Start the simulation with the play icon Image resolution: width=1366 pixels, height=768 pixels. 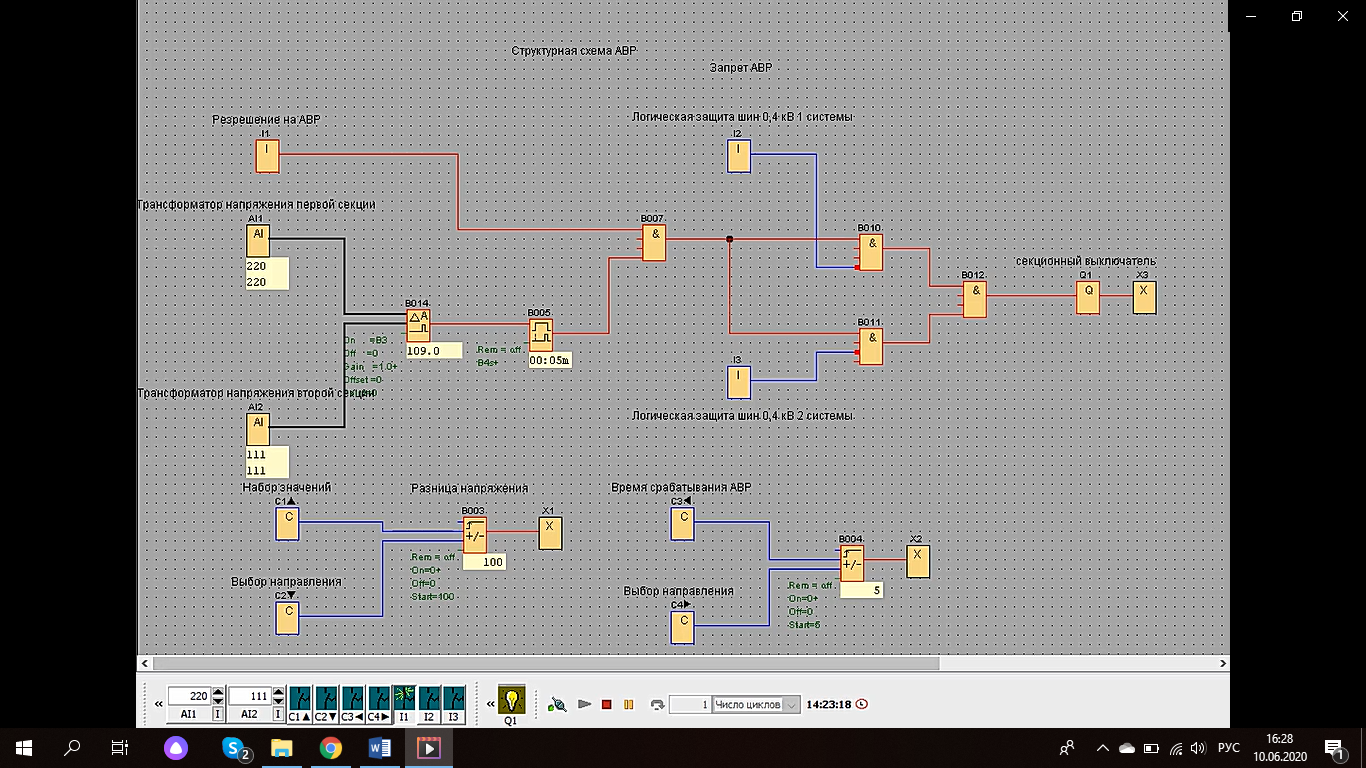tap(585, 705)
